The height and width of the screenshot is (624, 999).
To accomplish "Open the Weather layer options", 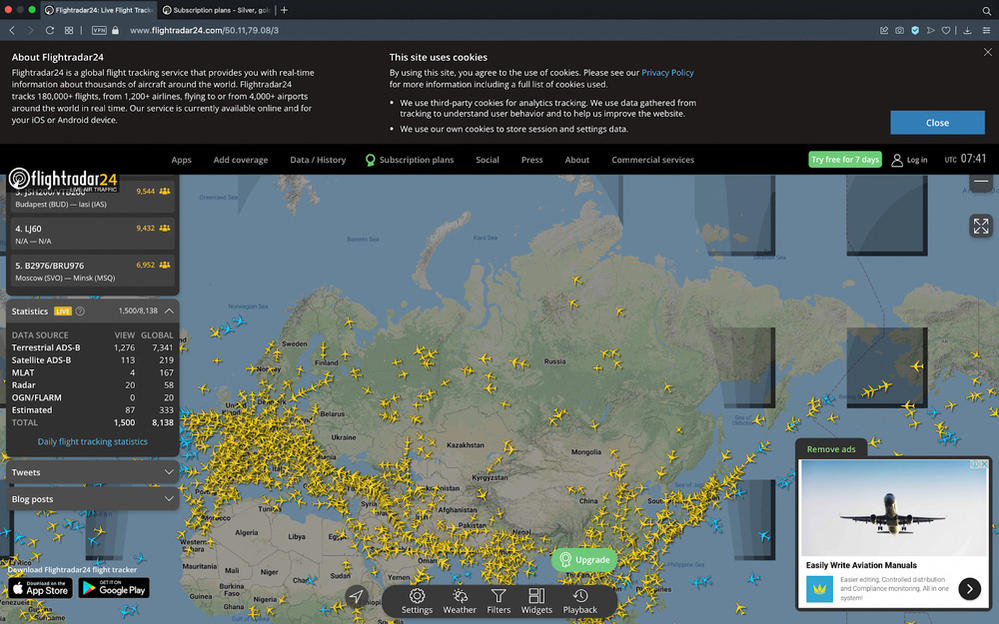I will click(459, 601).
